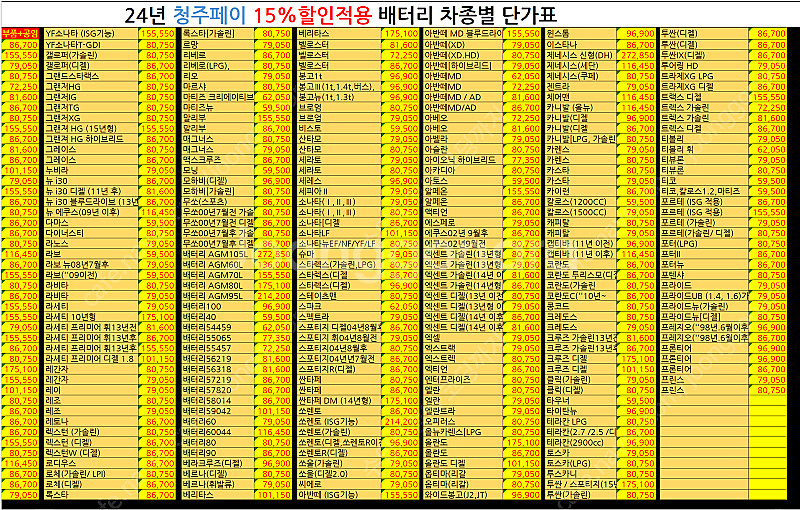This screenshot has height=510, width=800.
Task: Select the '록스타[가솔린]' cell
Action: [x=217, y=34]
